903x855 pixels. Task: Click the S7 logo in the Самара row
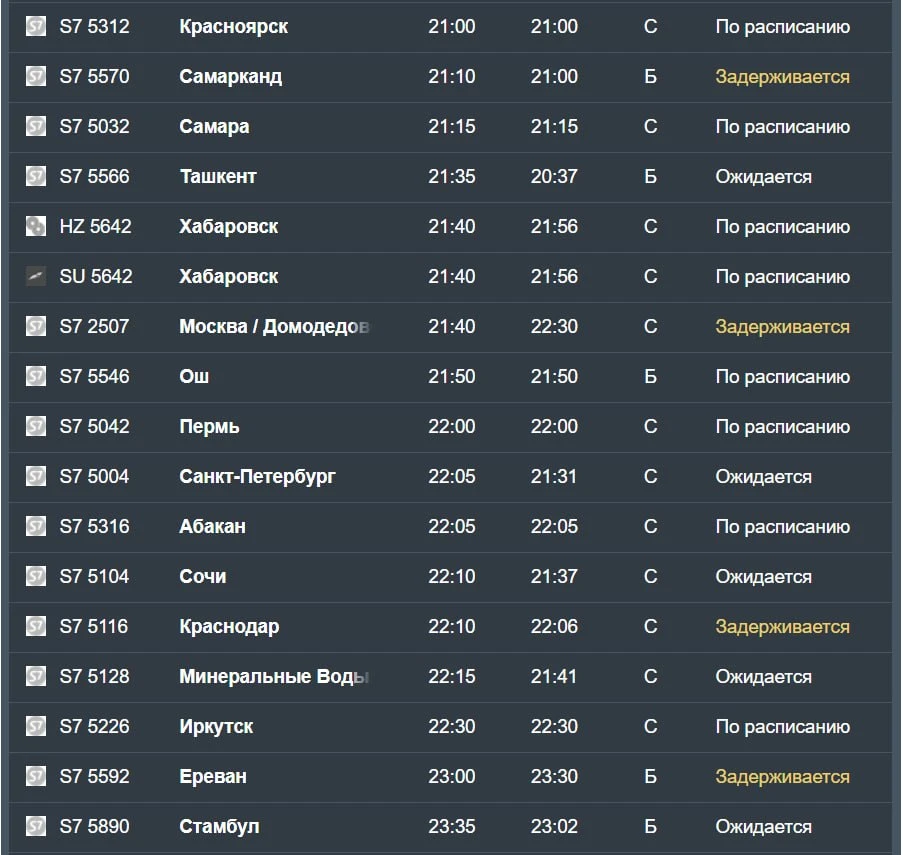pos(36,126)
